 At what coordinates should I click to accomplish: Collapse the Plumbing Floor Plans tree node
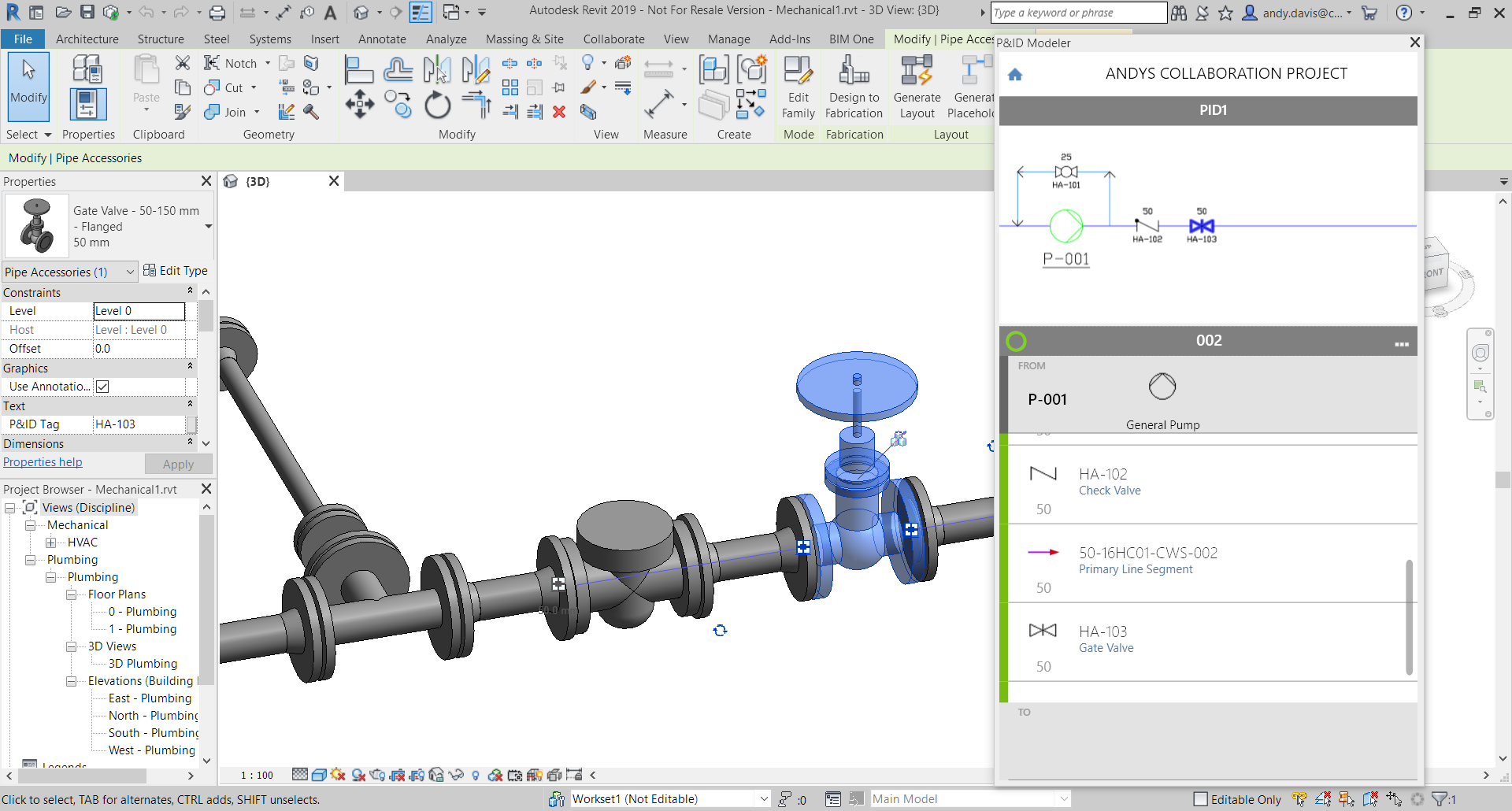click(x=71, y=594)
